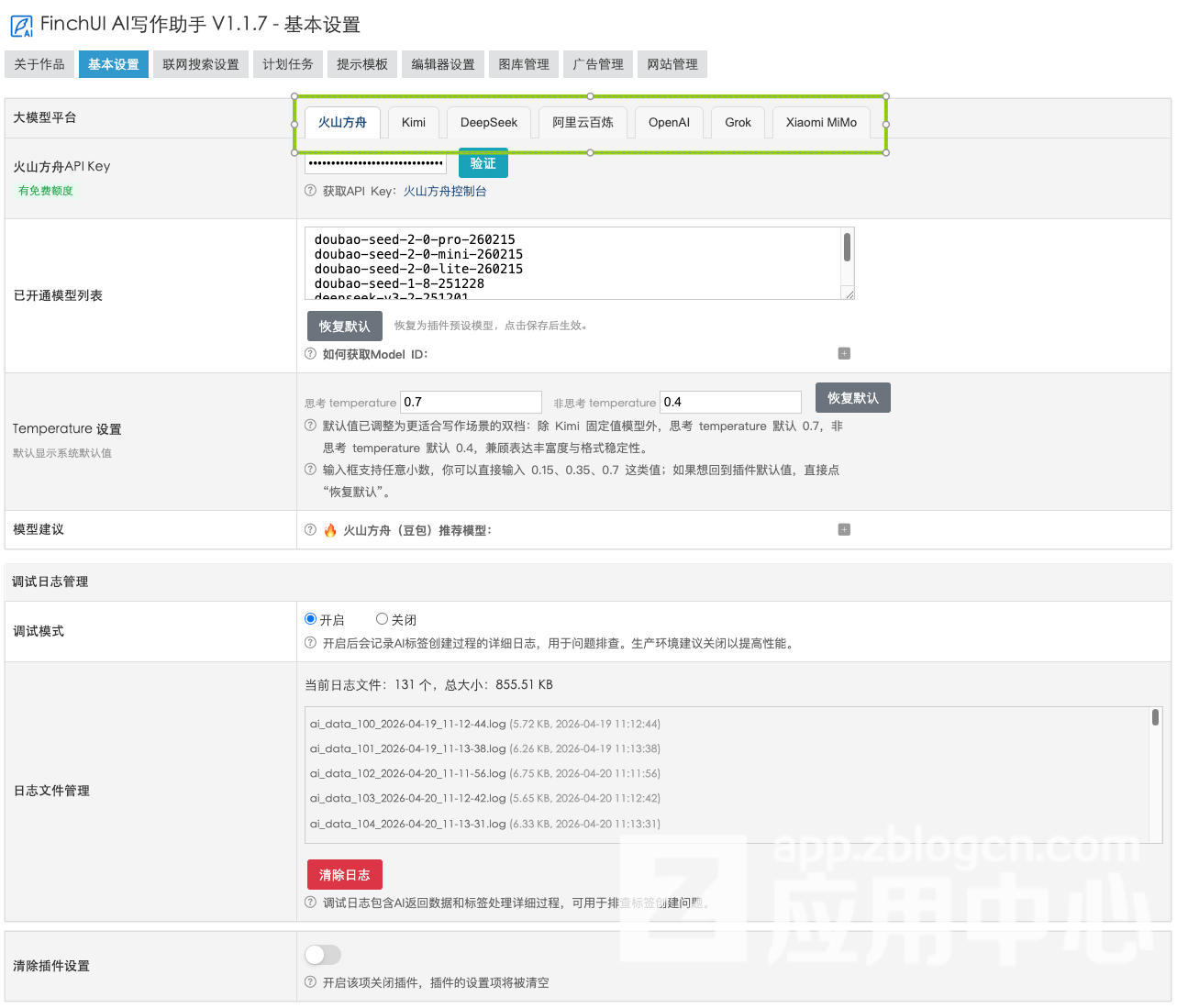Choose the DeepSeek platform tab
Viewport: 1177px width, 1008px height.
(x=489, y=122)
